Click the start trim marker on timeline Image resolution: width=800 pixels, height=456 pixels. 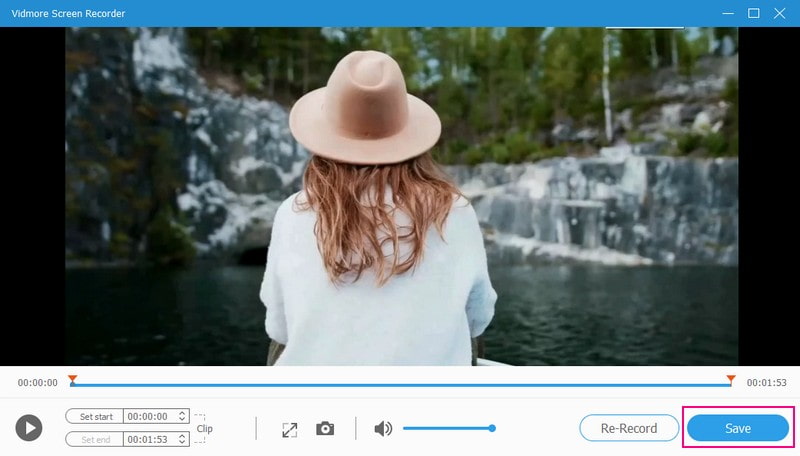click(72, 380)
